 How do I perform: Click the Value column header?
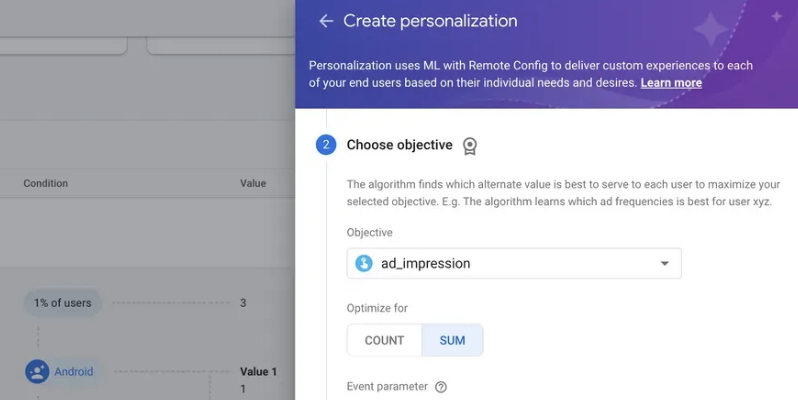coord(253,183)
